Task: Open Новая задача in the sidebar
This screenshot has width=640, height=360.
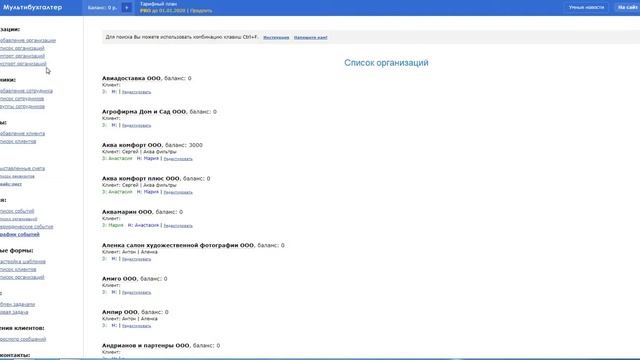Action: pyautogui.click(x=14, y=312)
